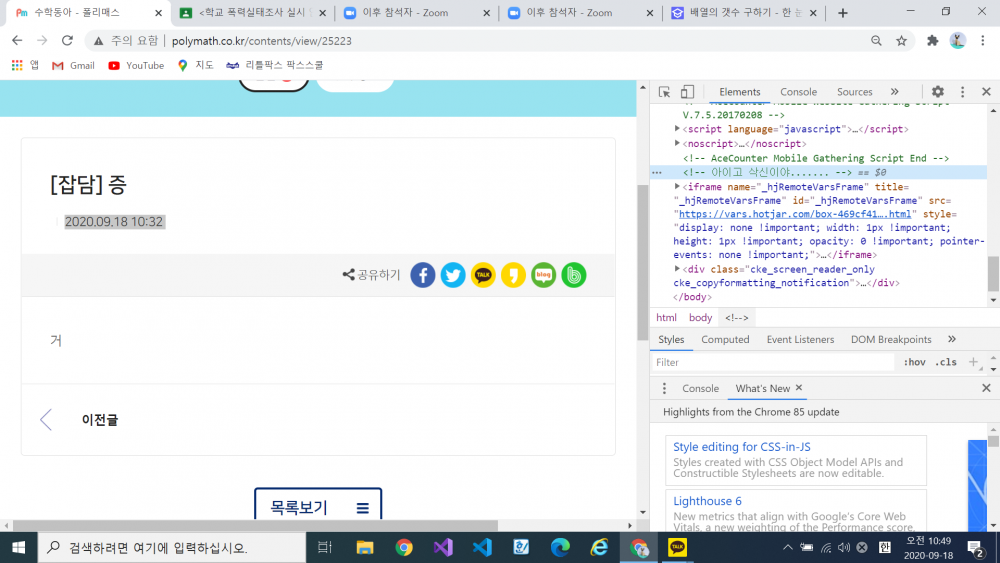Expand the noscript node
This screenshot has height=563, width=1000.
tap(677, 143)
